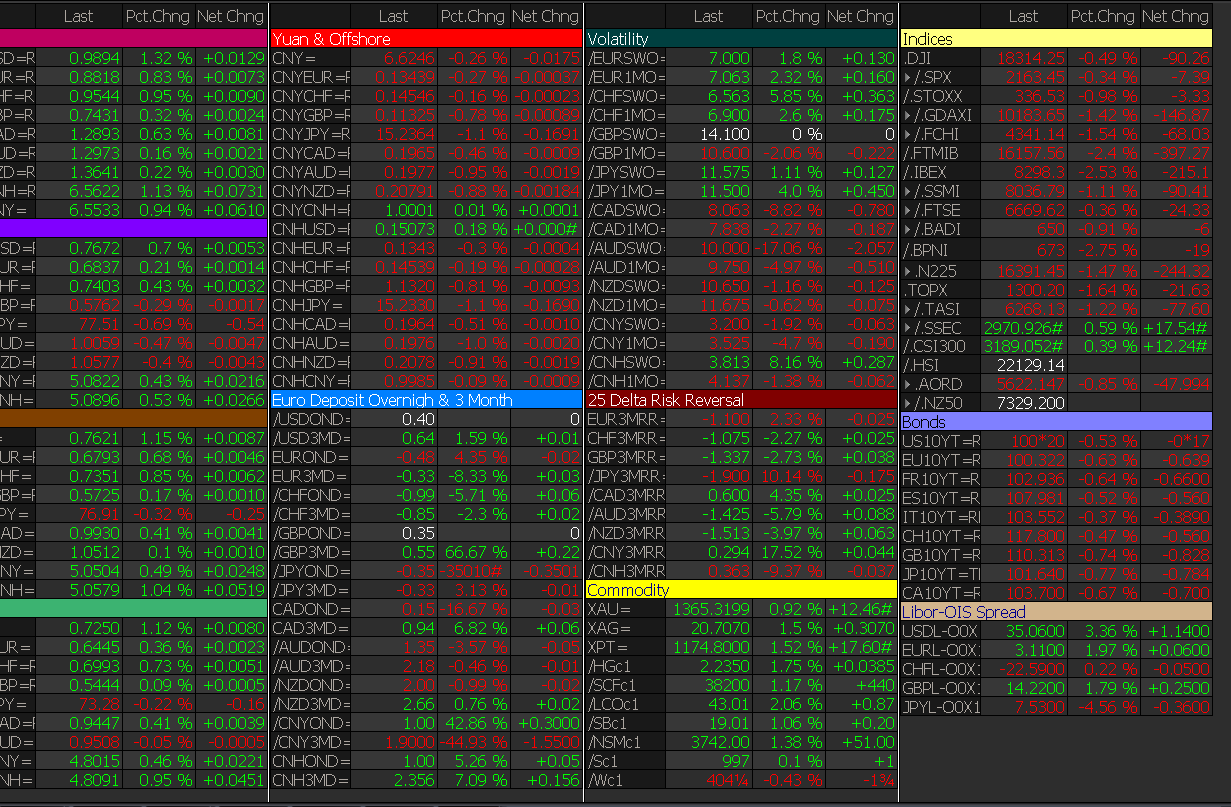The height and width of the screenshot is (807, 1231).
Task: Sort by Pct.Chng column above Indices panel
Action: coord(1103,16)
